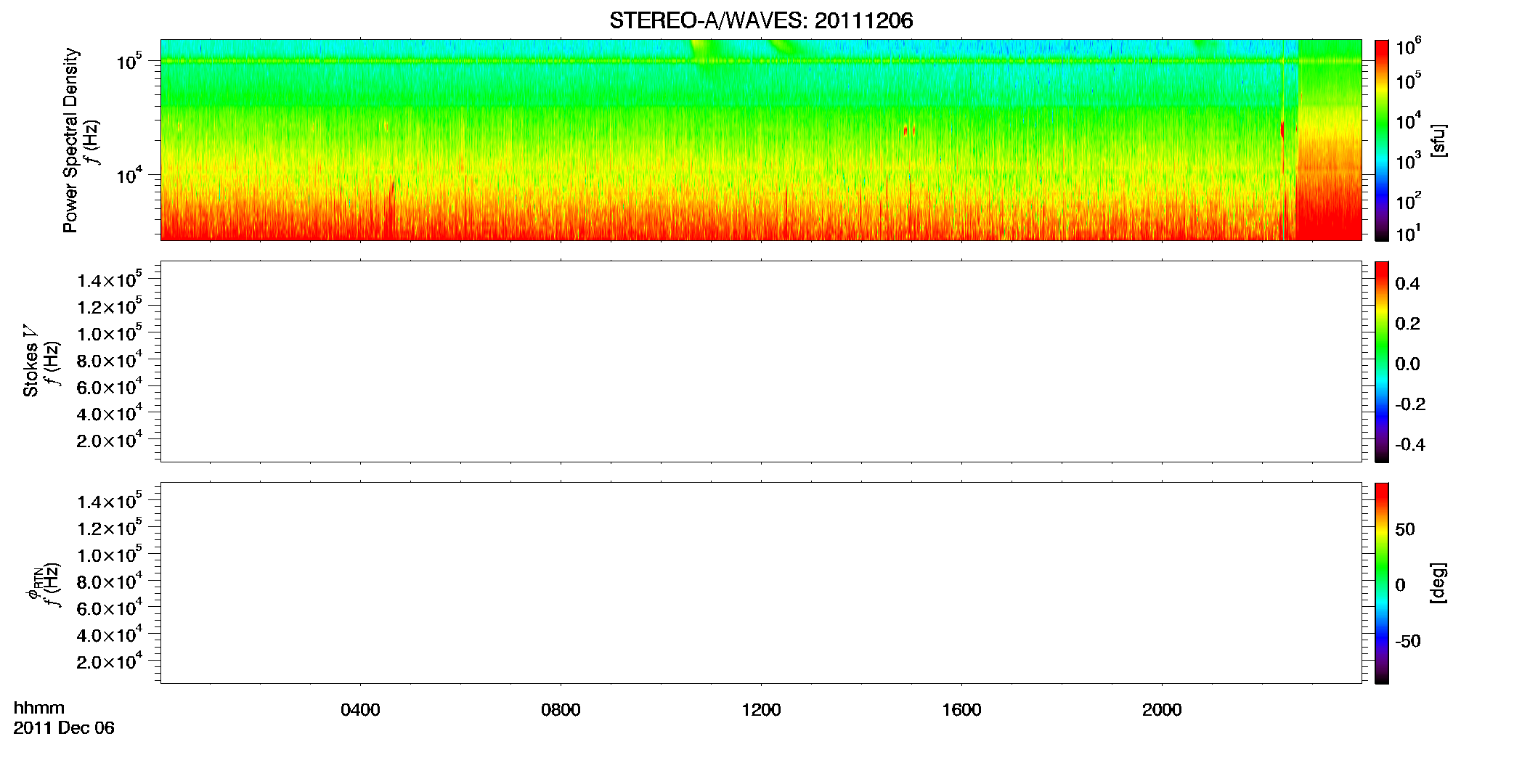Click the hhmm time axis label
This screenshot has width=1522, height=784.
(x=39, y=708)
